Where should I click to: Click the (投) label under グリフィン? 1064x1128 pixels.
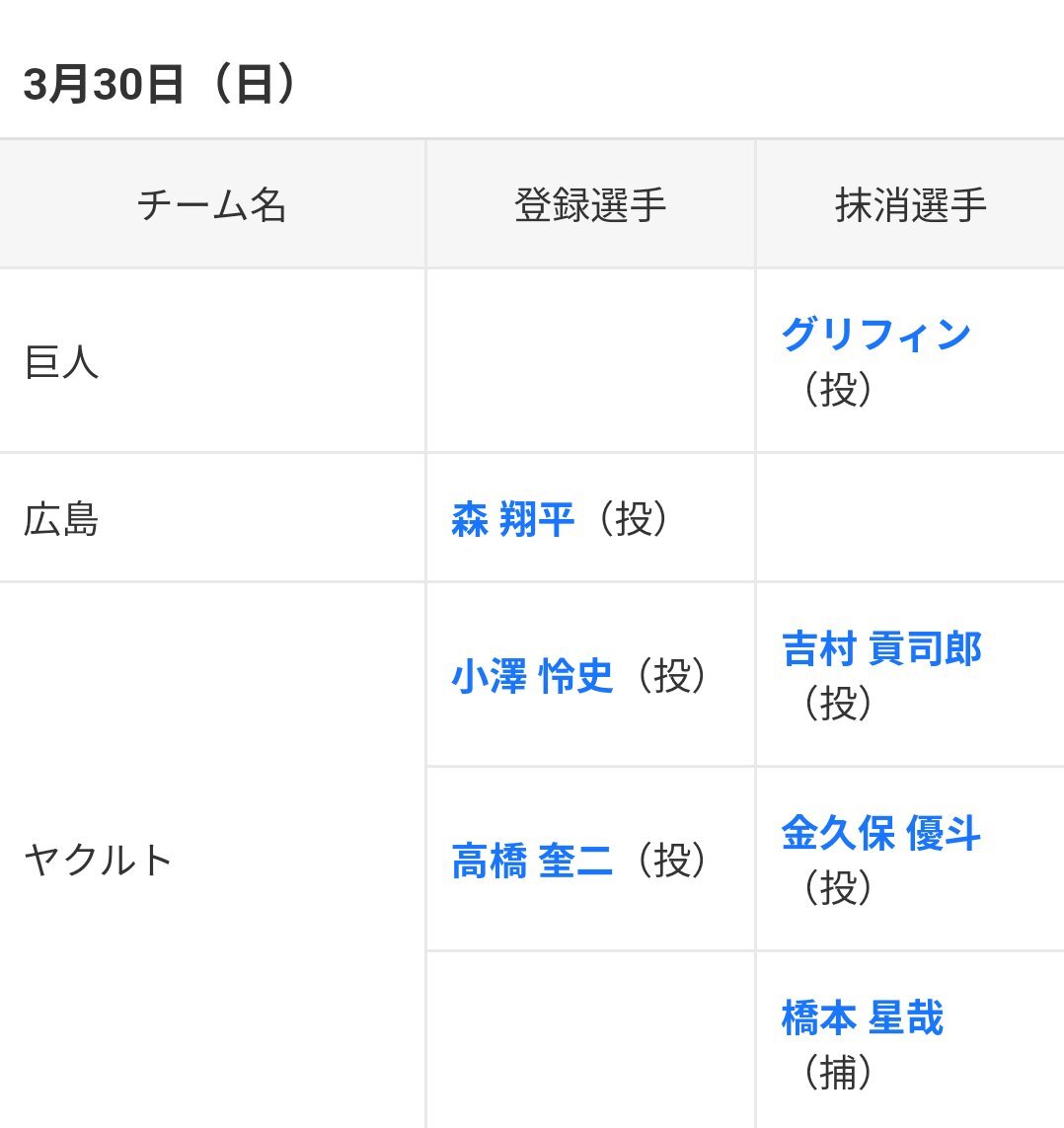coord(837,390)
